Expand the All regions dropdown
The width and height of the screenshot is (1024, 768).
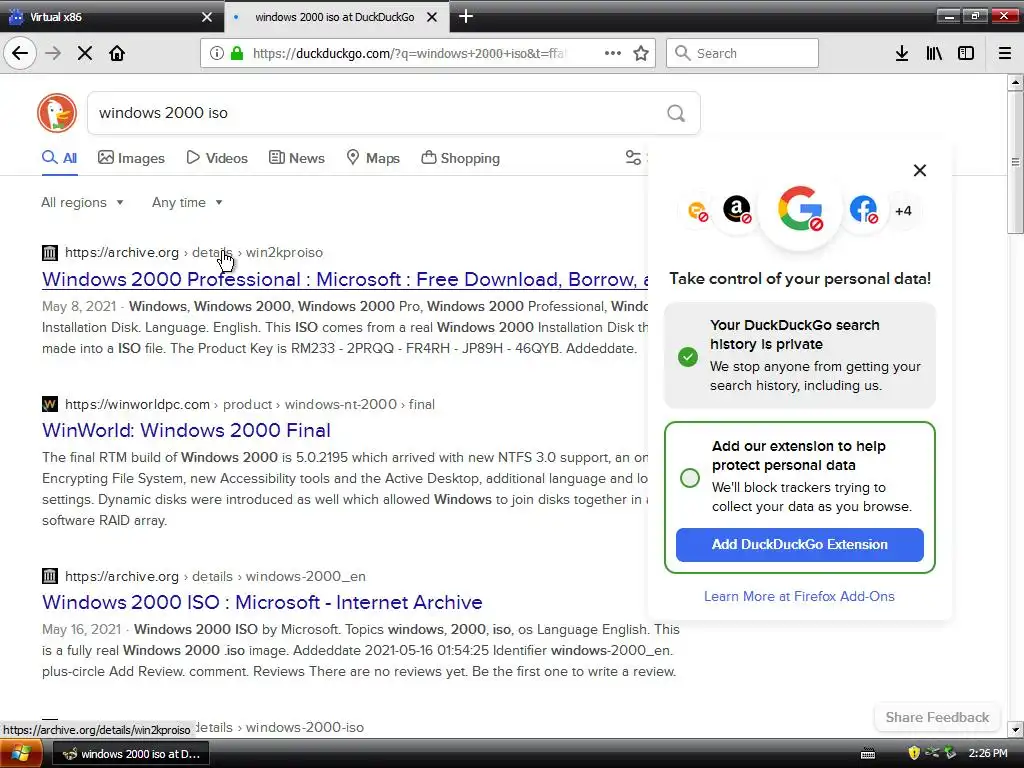(82, 202)
